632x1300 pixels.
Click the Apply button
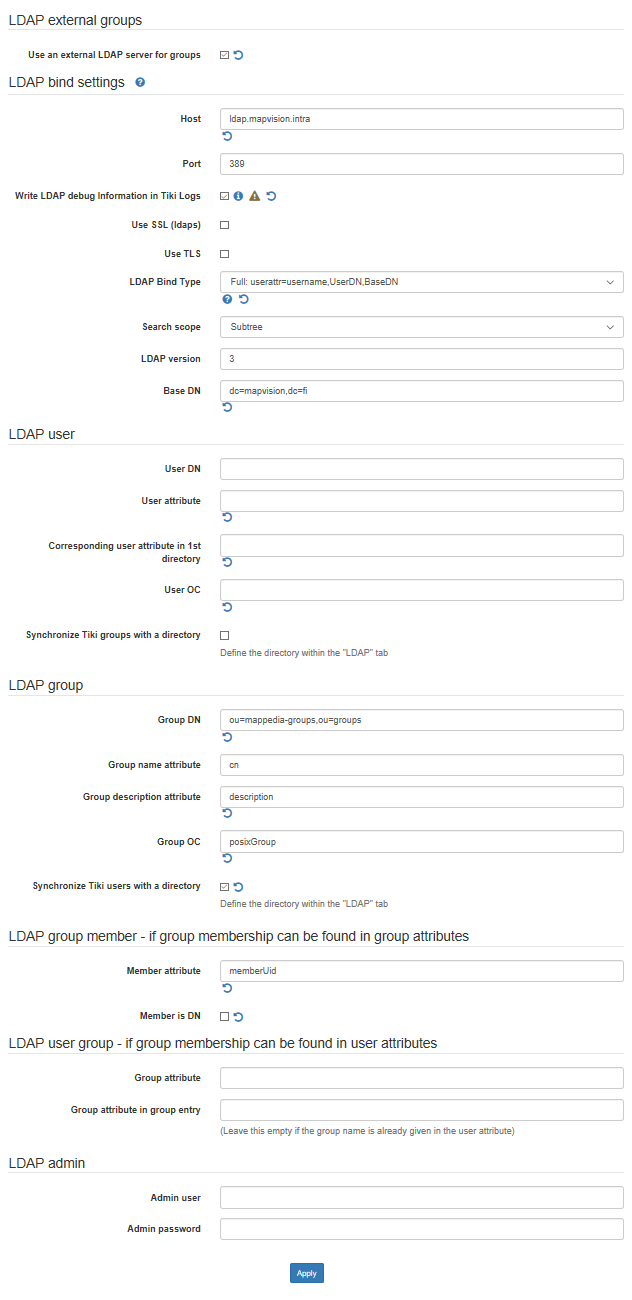tap(307, 1273)
